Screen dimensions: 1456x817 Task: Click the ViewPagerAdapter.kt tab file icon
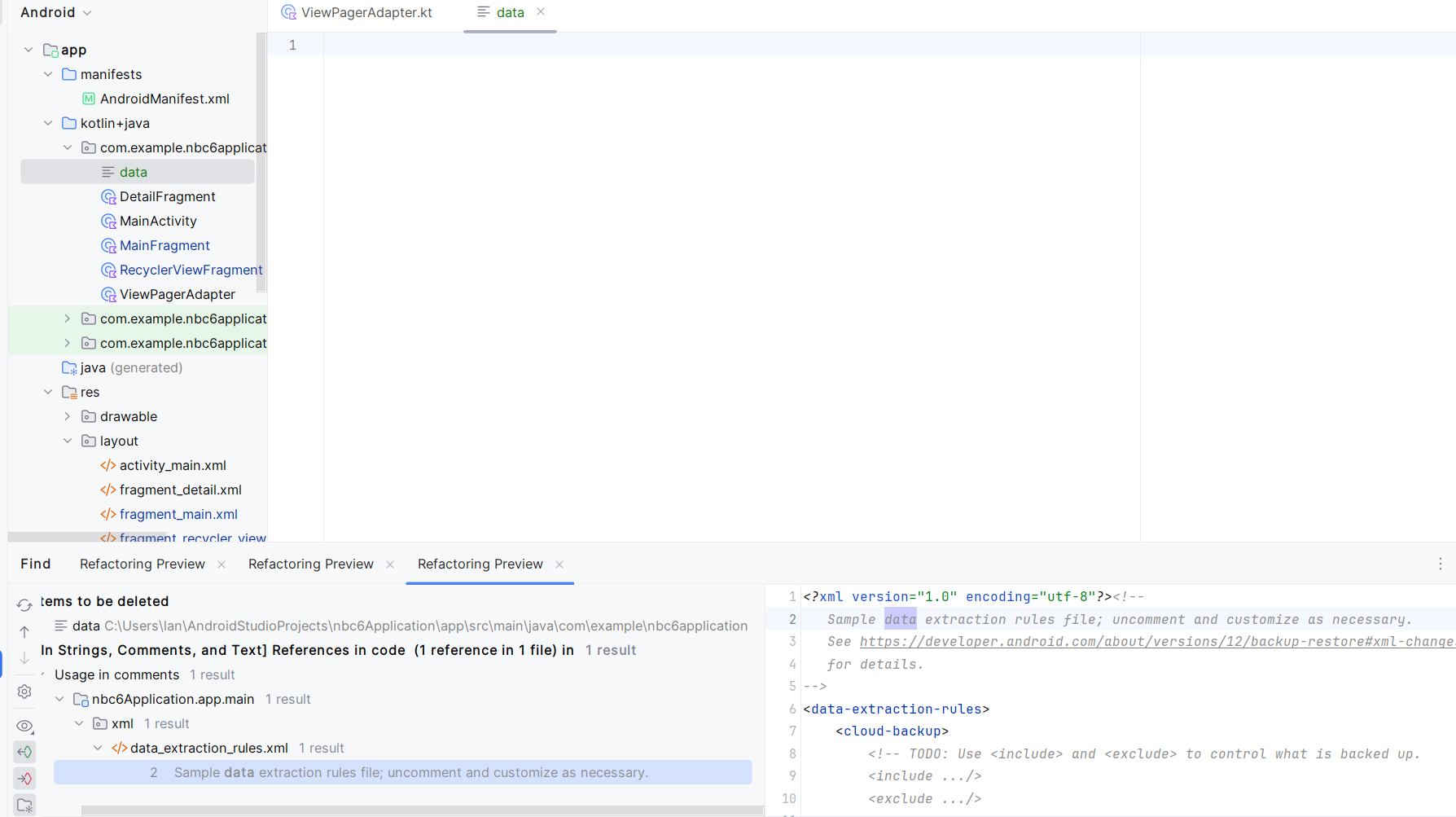pos(288,13)
